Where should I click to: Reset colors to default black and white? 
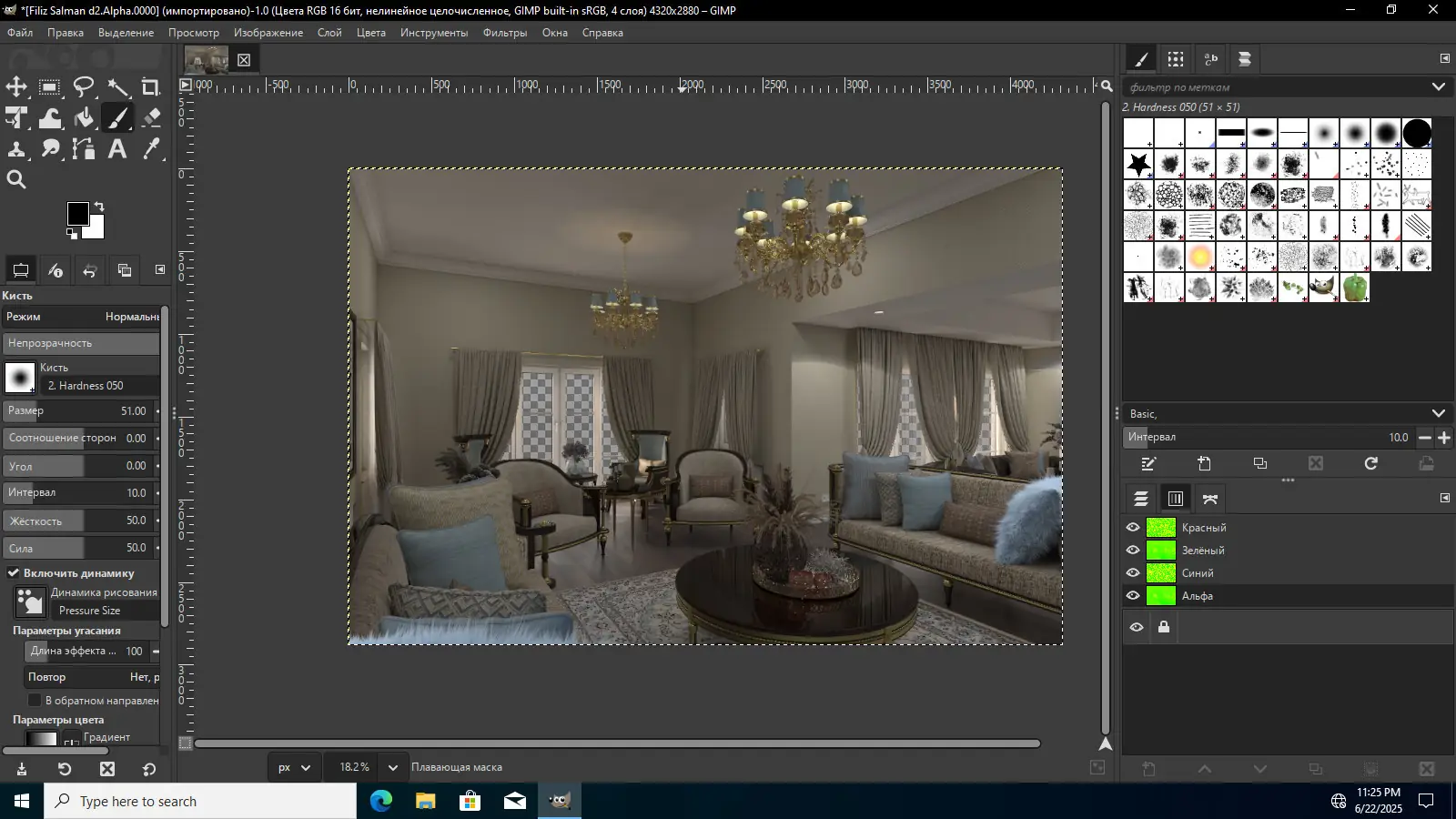point(72,234)
